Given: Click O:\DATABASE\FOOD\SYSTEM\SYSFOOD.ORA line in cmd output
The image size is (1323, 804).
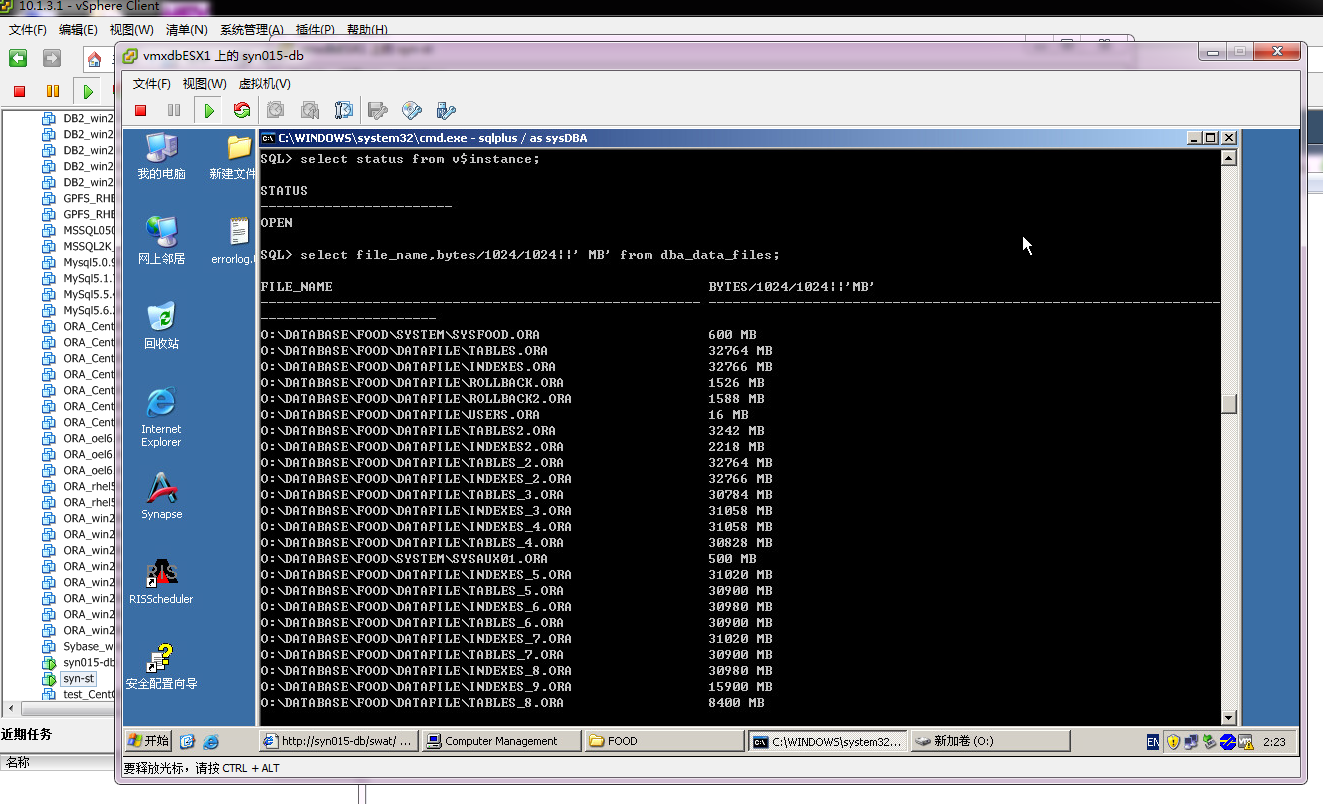Looking at the screenshot, I should (x=400, y=335).
